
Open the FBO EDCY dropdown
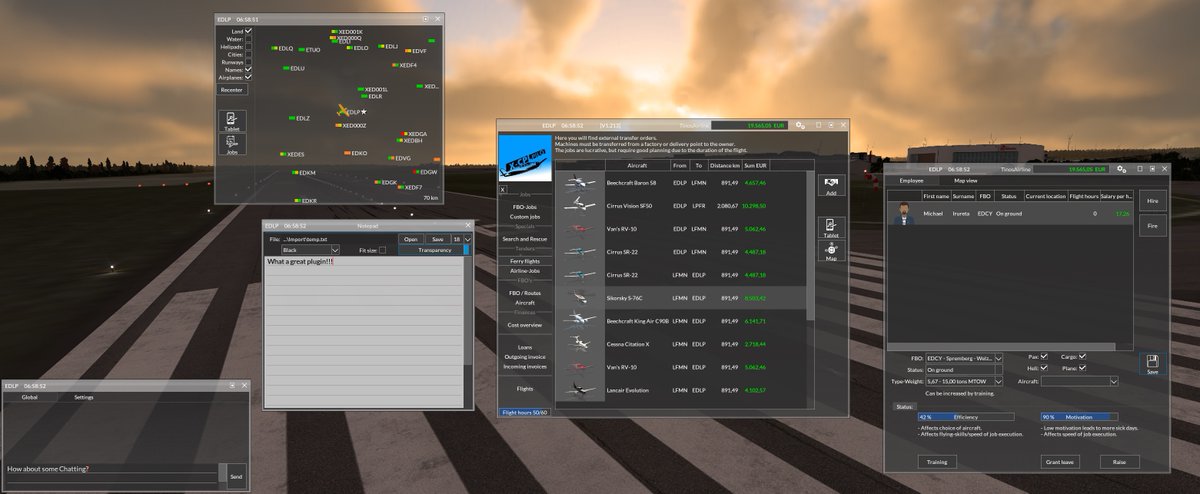click(966, 358)
